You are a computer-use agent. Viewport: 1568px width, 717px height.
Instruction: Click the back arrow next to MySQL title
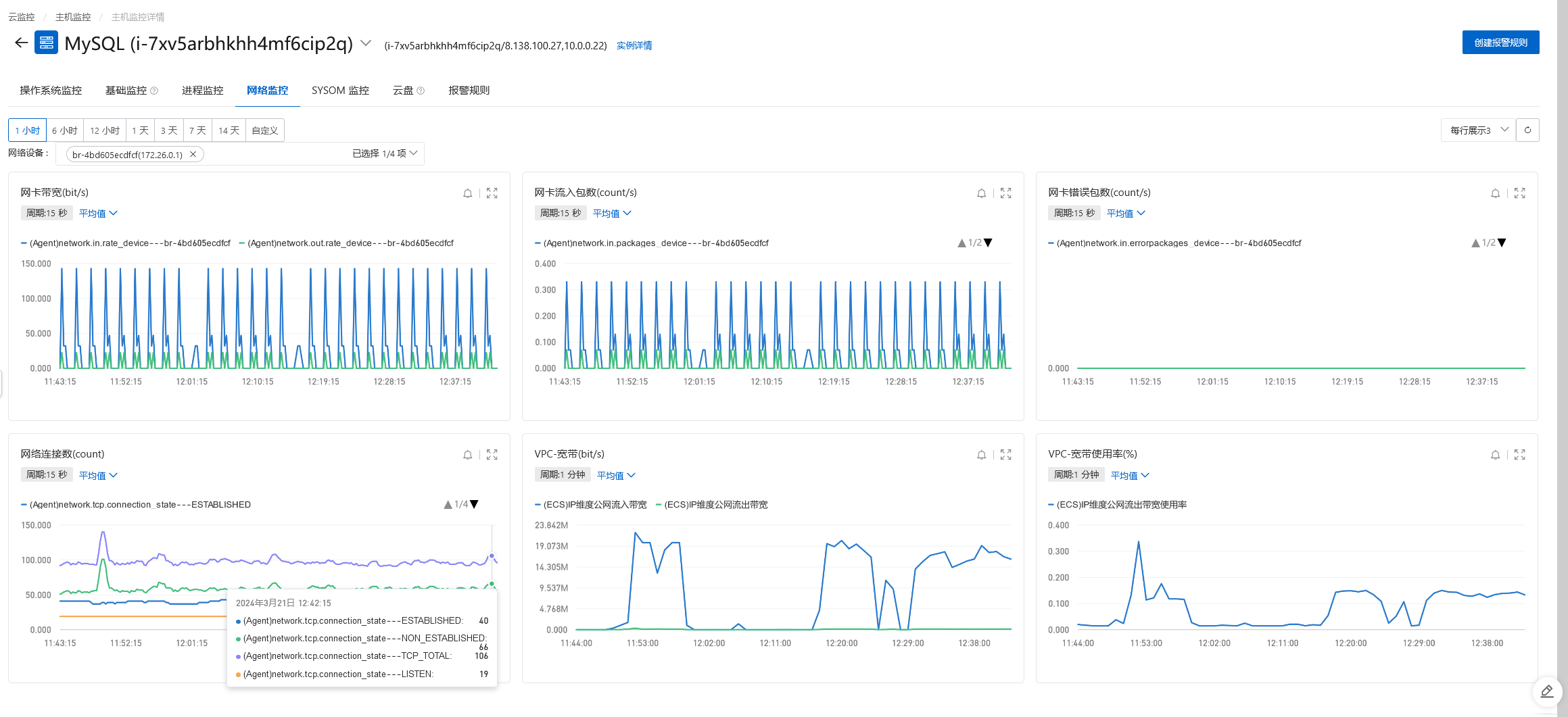pyautogui.click(x=22, y=43)
